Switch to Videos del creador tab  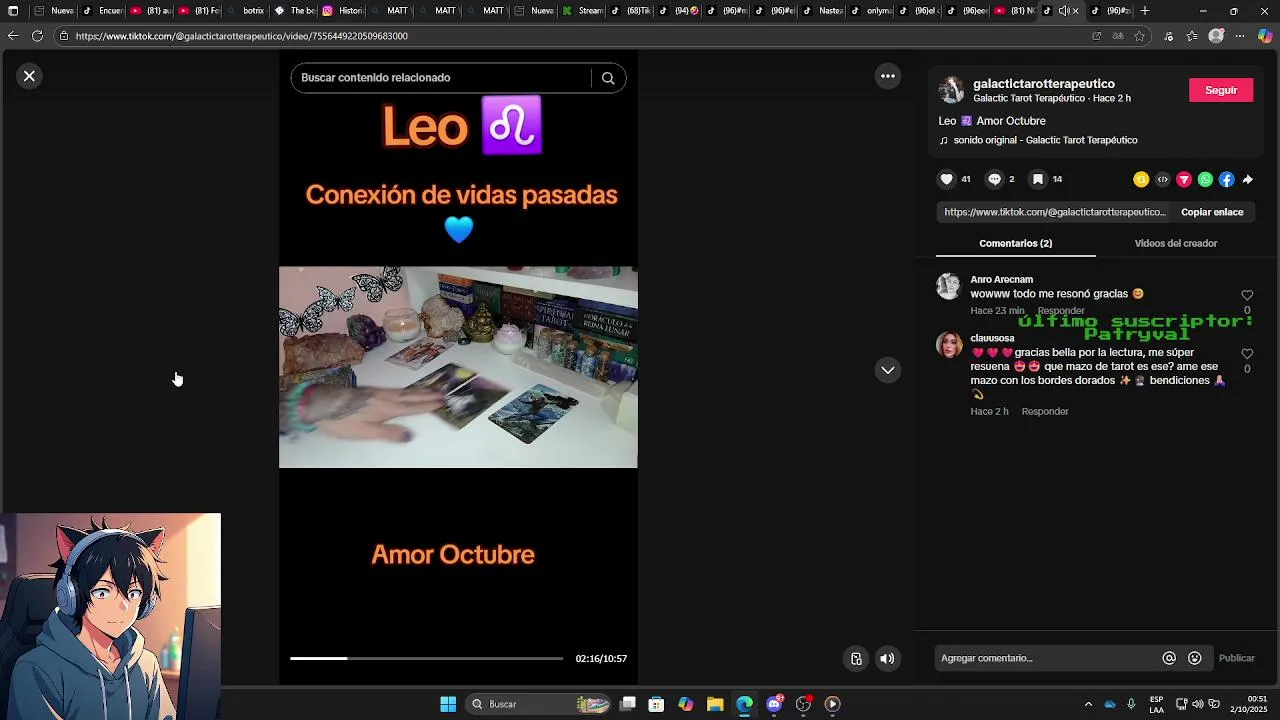pyautogui.click(x=1176, y=243)
